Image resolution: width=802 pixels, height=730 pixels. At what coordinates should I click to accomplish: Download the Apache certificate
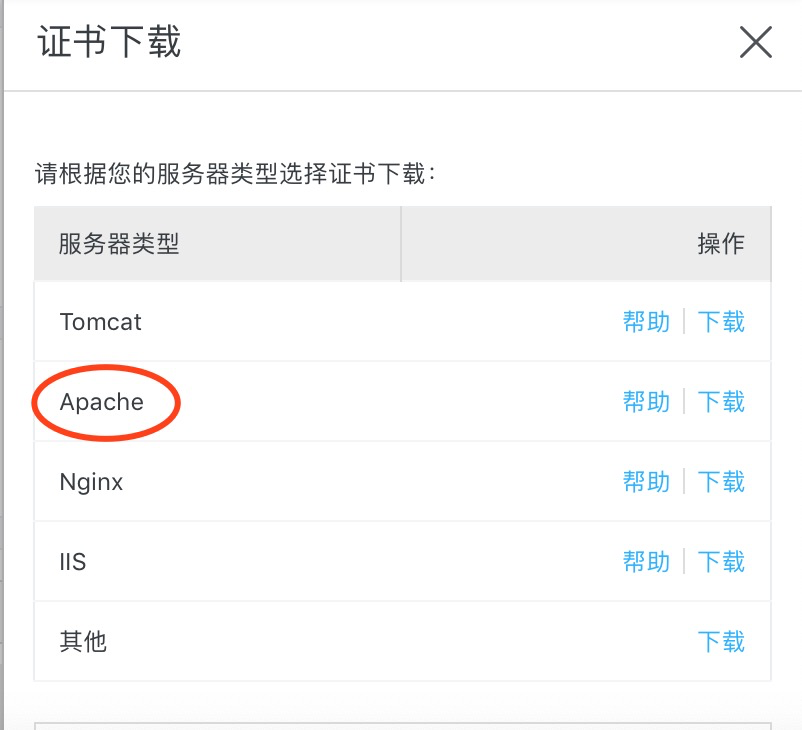tap(721, 402)
